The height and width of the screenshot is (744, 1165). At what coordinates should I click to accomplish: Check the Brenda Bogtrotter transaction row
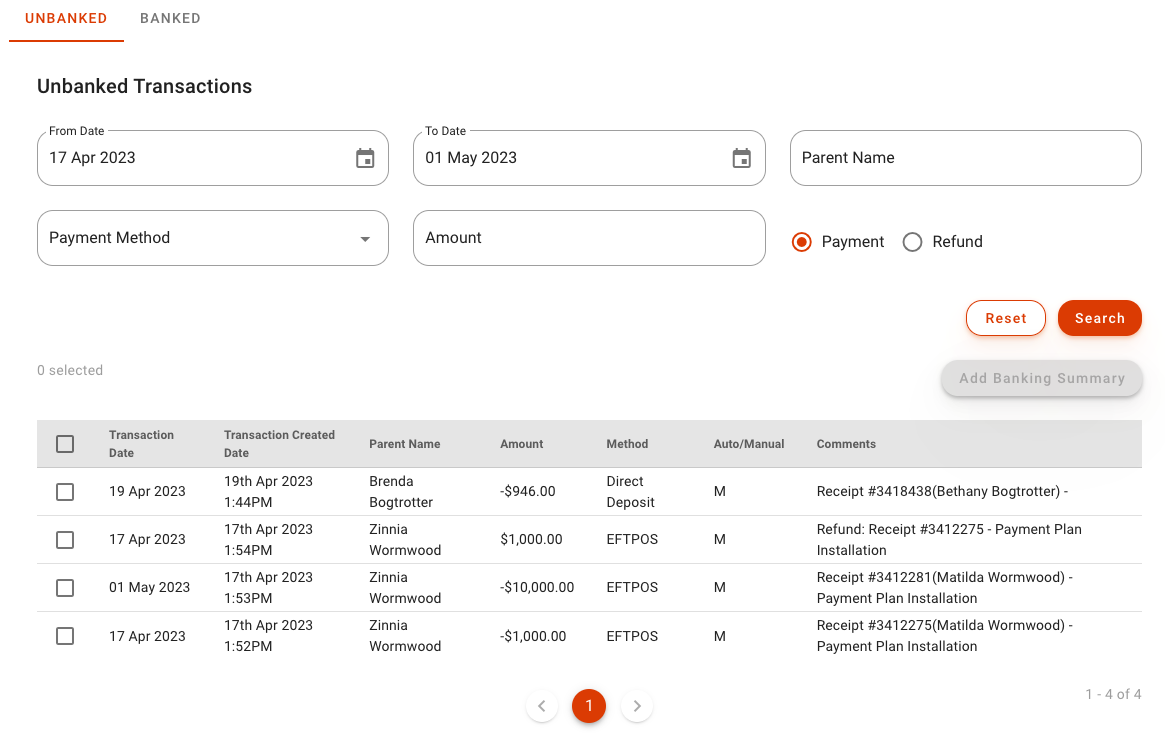tap(65, 492)
